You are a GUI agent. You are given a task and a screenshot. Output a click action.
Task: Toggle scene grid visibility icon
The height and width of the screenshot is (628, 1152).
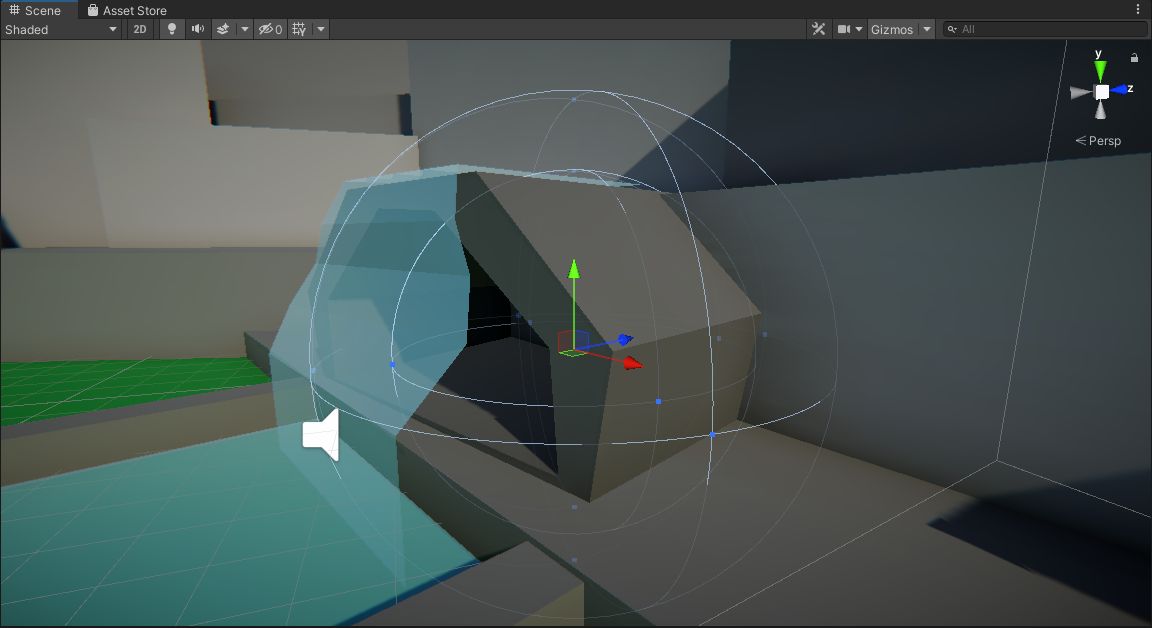(299, 29)
